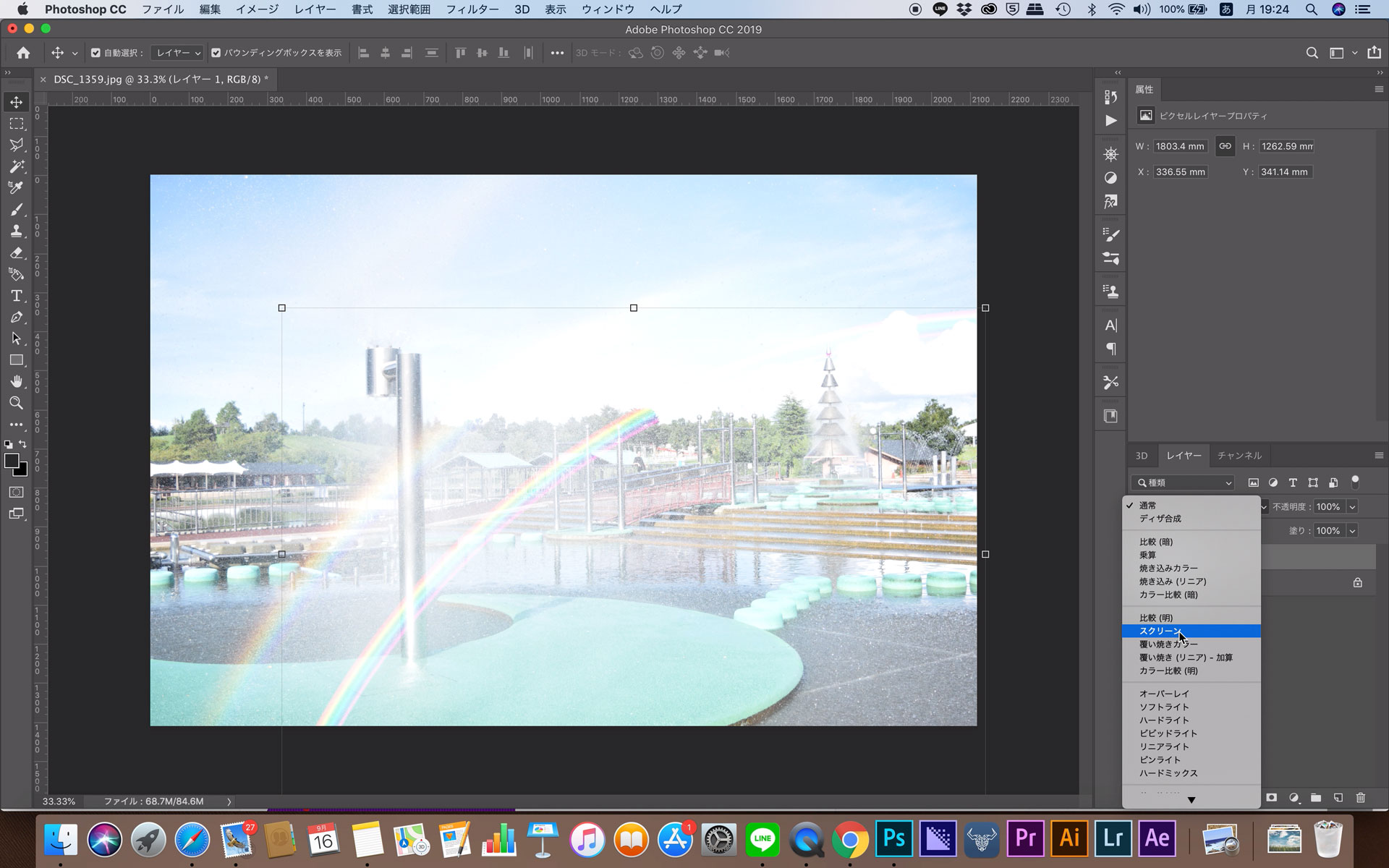Toggle Quick Mask mode
The image size is (1389, 868).
[17, 492]
